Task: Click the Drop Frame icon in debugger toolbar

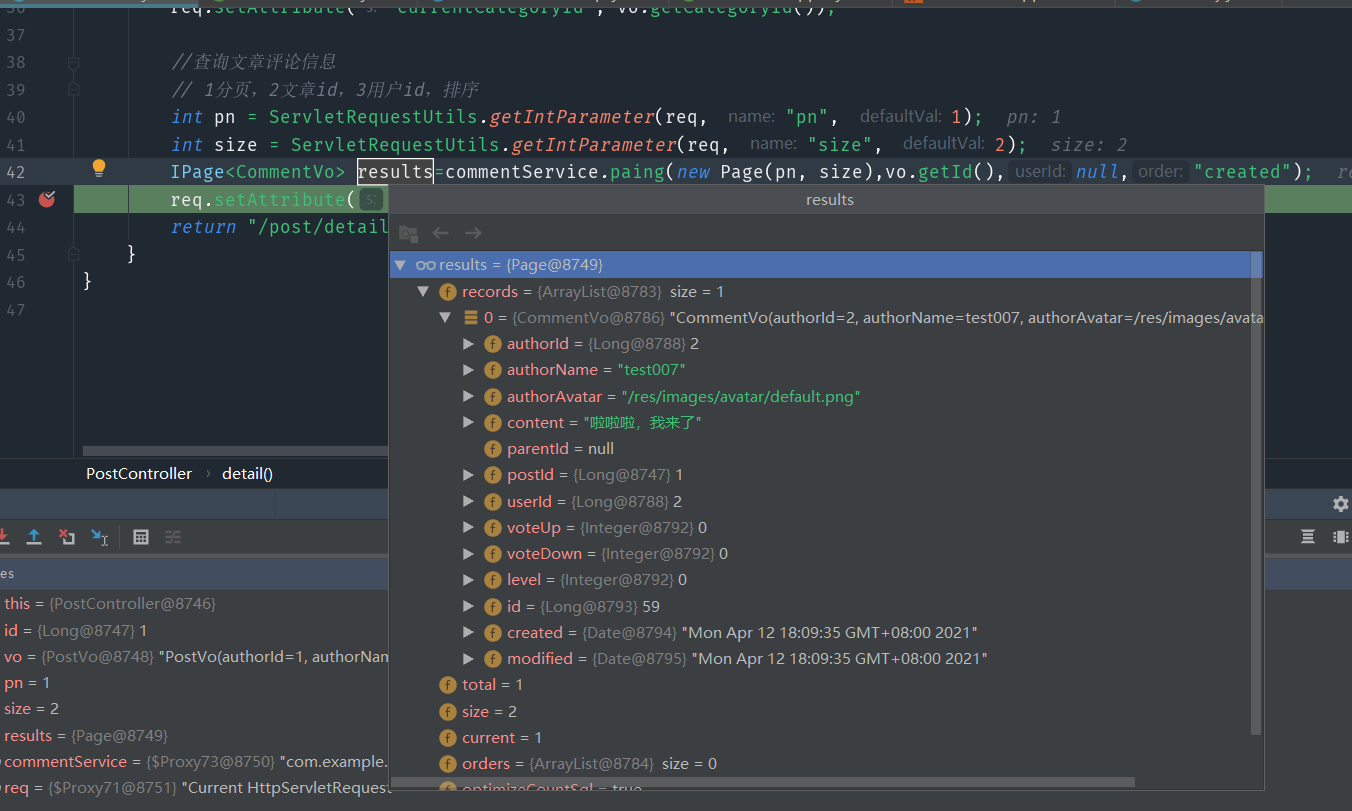Action: (x=67, y=537)
